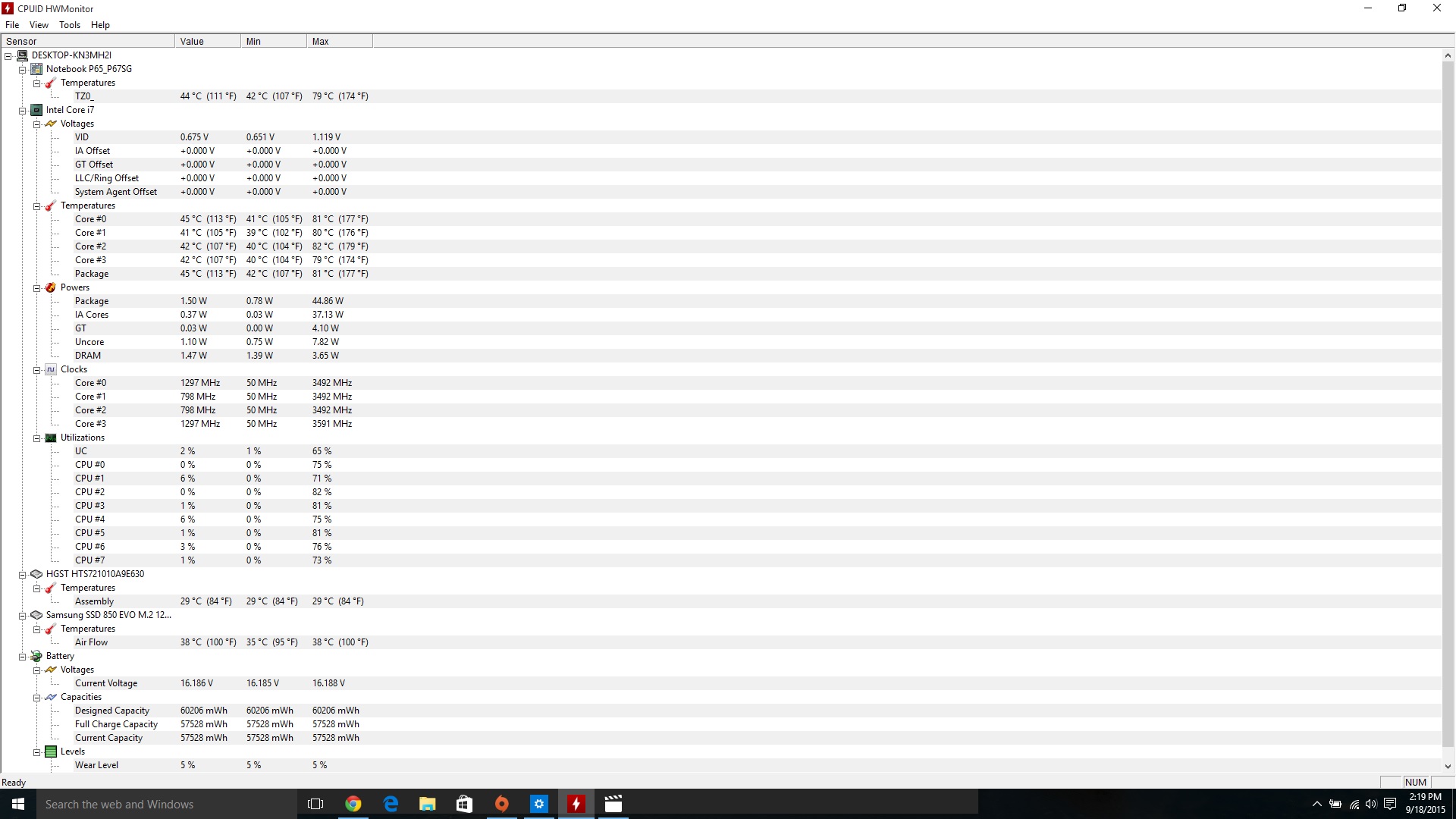The width and height of the screenshot is (1456, 819).
Task: Select the Full Charge Capacity row
Action: point(720,724)
